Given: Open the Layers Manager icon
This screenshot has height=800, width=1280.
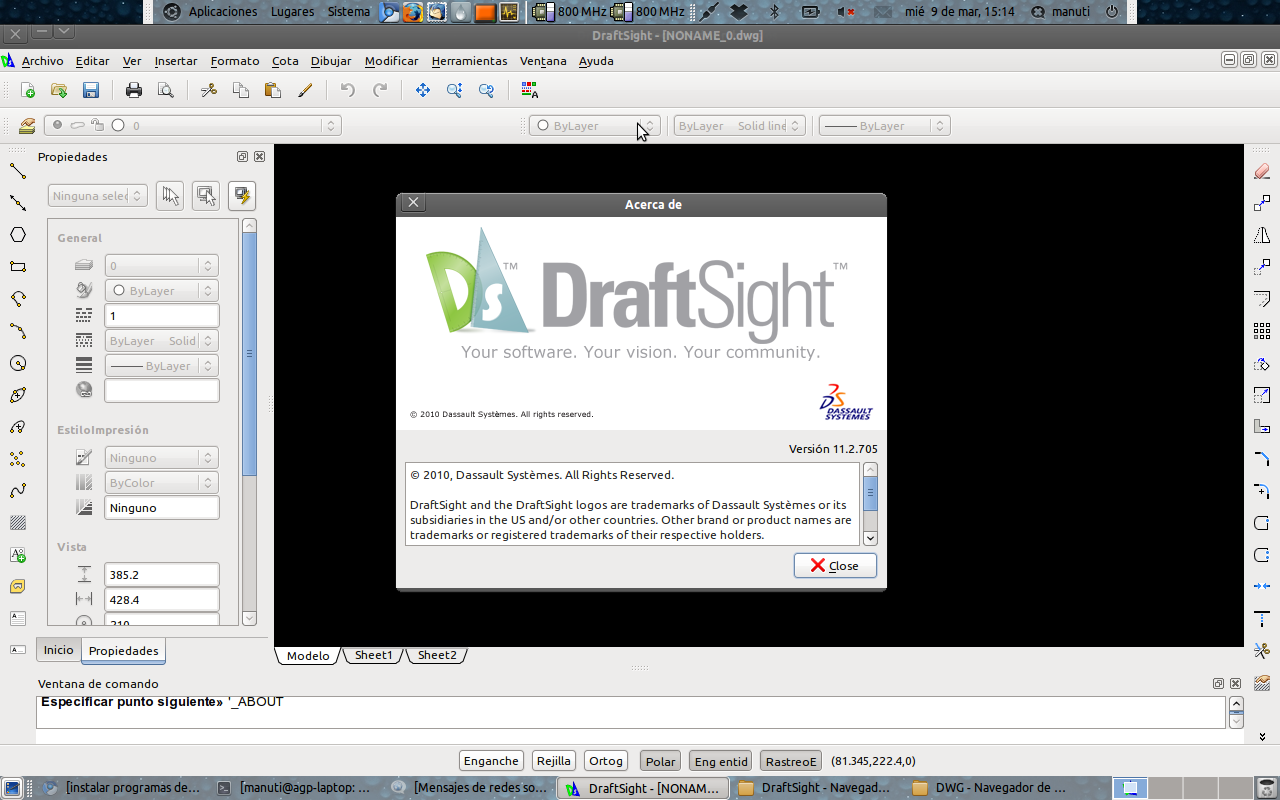Looking at the screenshot, I should pos(27,125).
